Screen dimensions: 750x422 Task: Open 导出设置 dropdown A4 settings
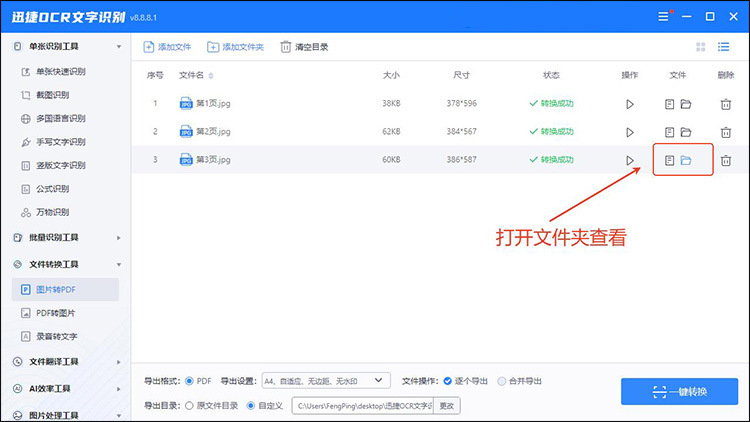[x=326, y=381]
